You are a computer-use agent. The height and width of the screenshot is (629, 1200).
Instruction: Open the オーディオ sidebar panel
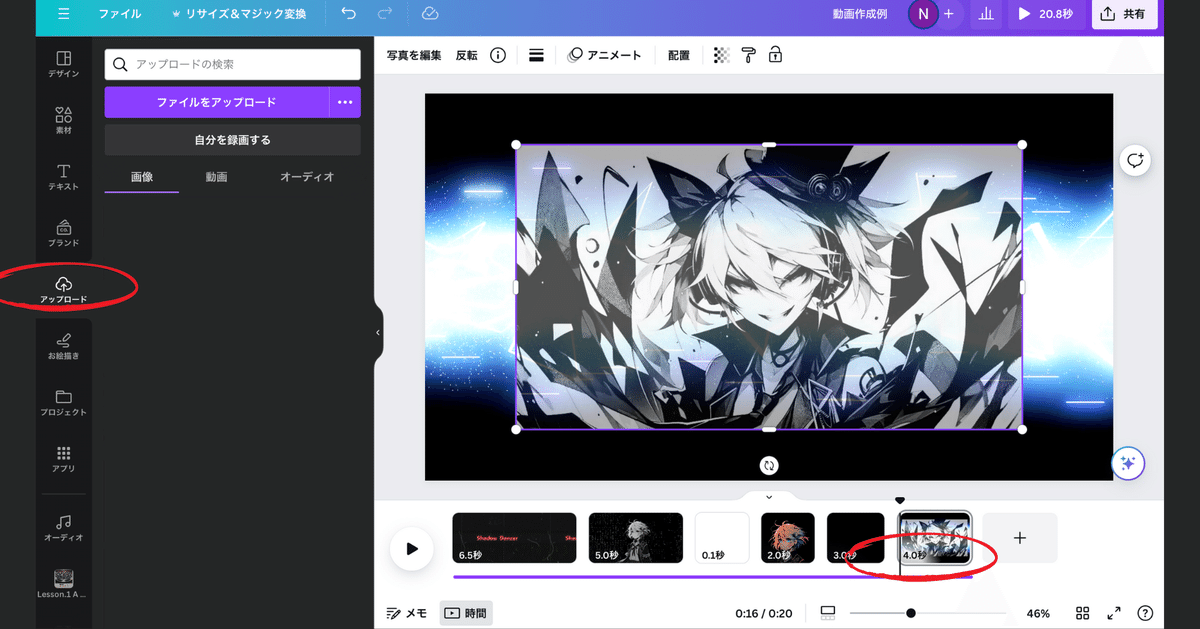(x=64, y=529)
